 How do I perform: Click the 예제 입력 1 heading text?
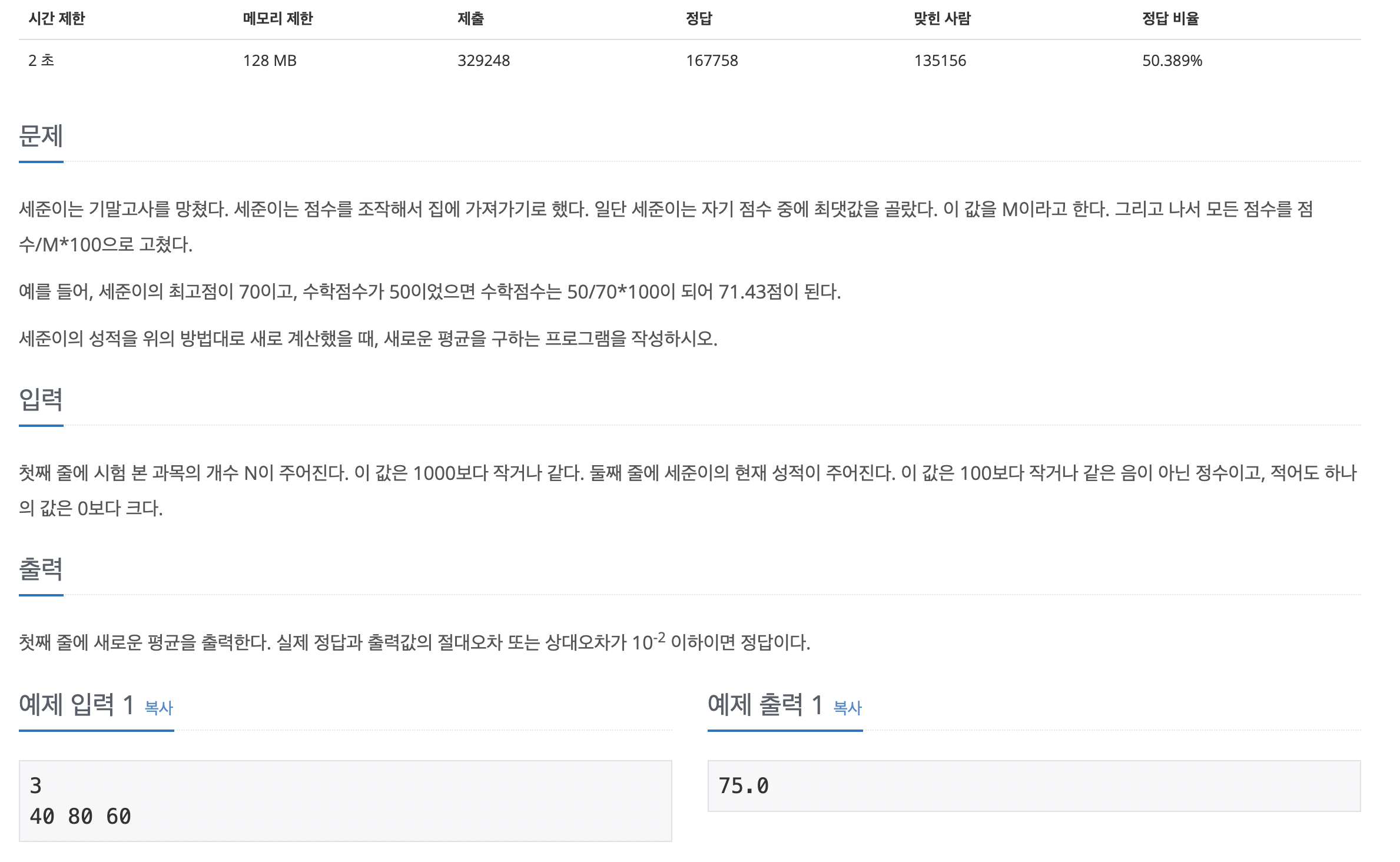click(x=77, y=705)
